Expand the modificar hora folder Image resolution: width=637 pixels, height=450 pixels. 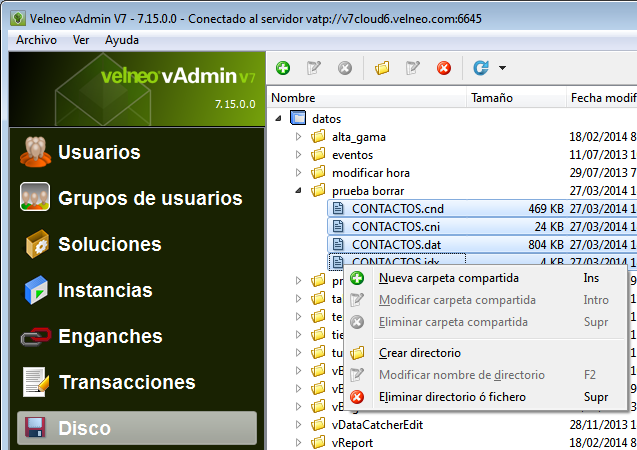click(x=299, y=173)
